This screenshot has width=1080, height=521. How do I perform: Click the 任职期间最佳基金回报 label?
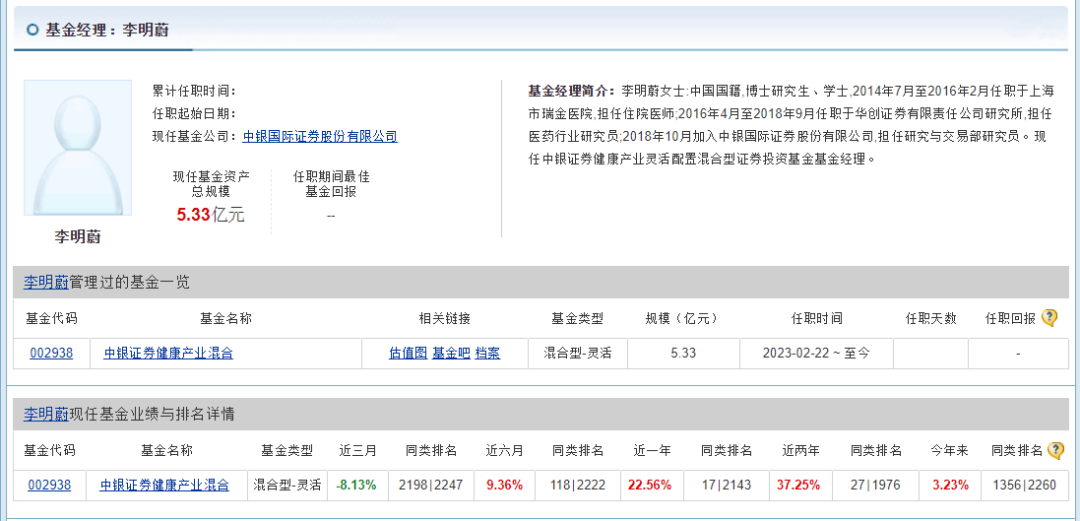(x=331, y=184)
